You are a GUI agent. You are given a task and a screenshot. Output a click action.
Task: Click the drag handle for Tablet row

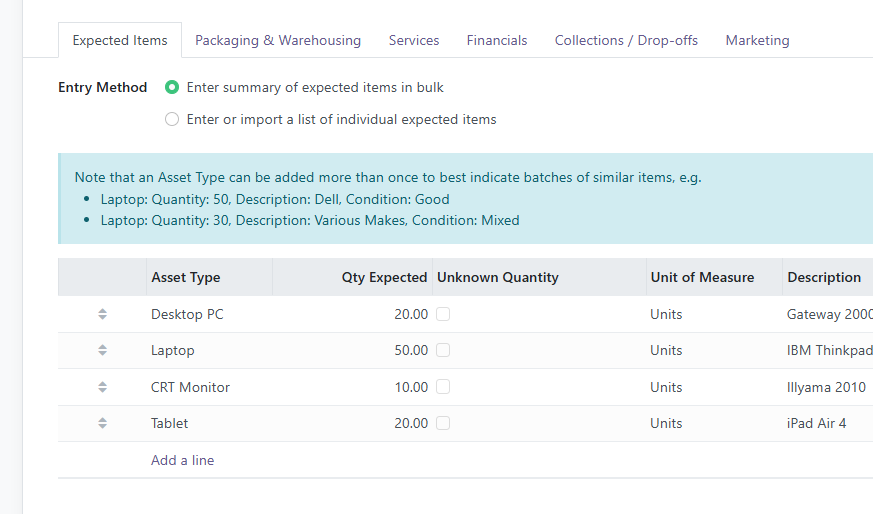coord(102,423)
